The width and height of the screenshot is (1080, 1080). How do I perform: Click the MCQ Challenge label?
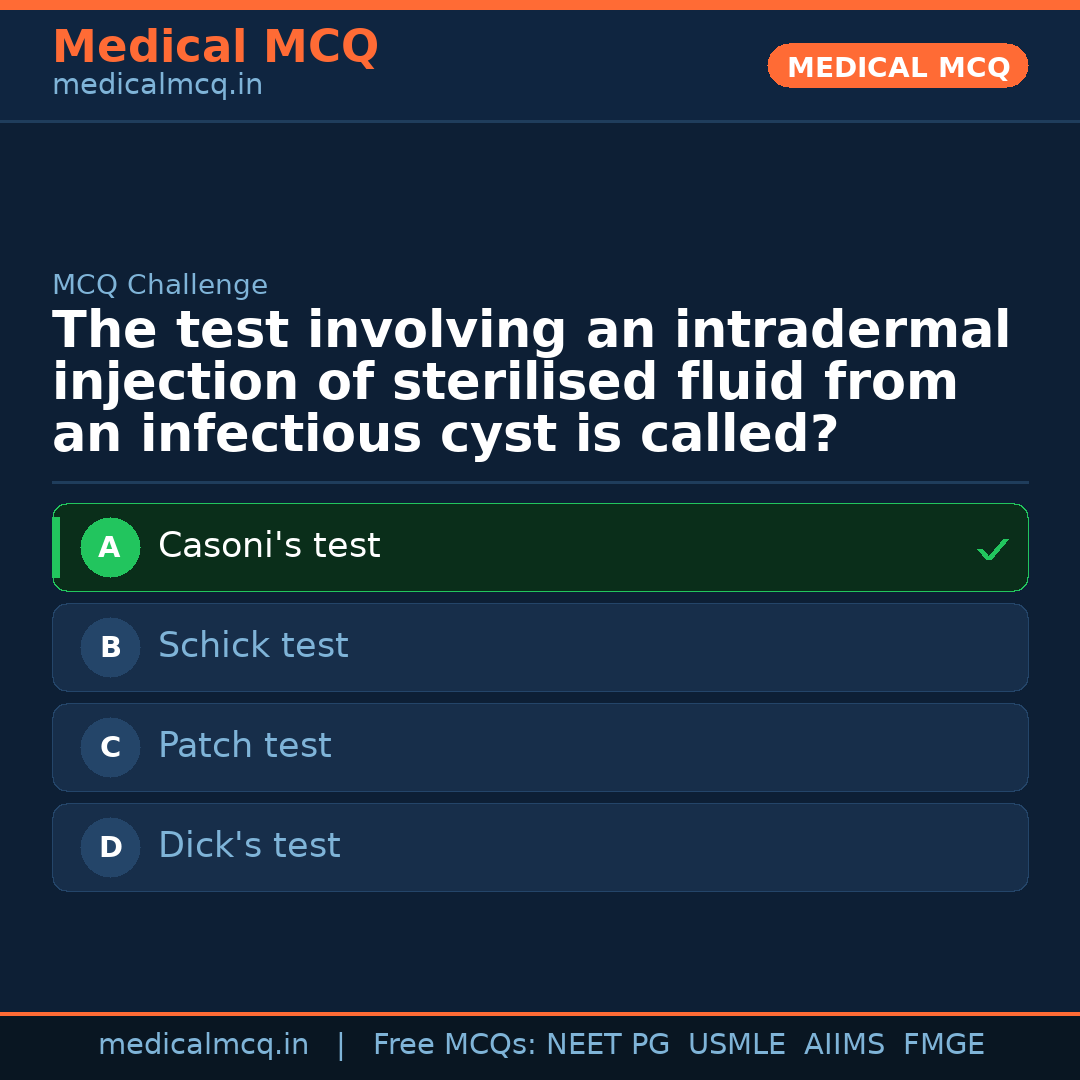tap(160, 285)
